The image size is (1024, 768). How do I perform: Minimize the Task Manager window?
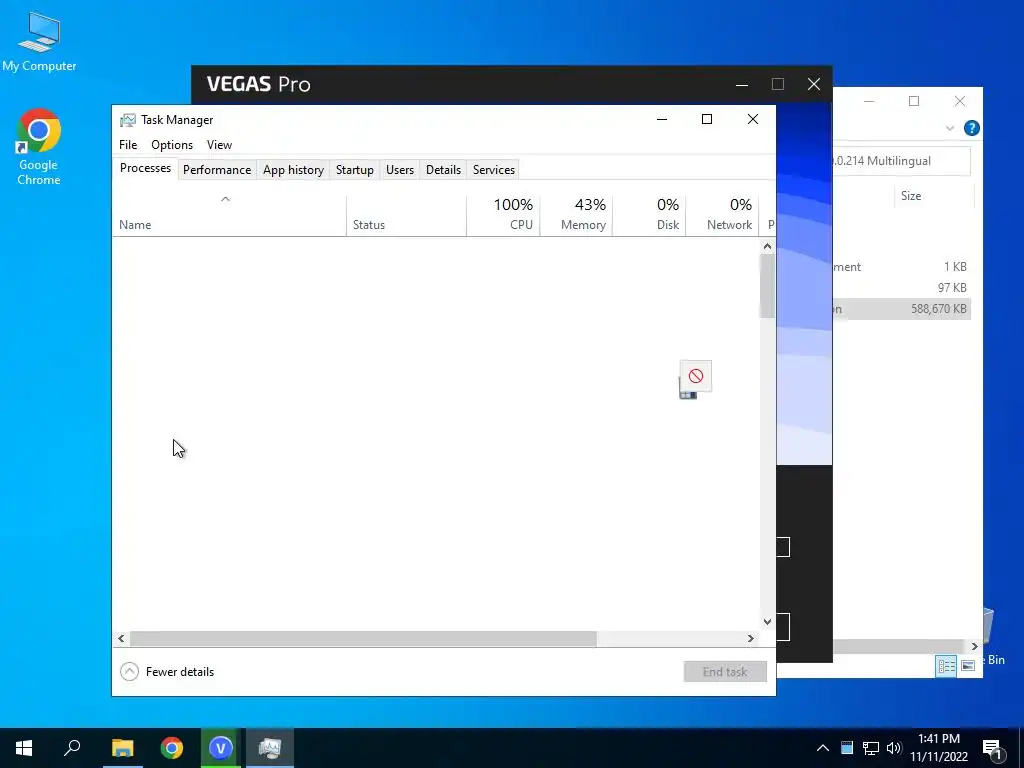coord(662,119)
